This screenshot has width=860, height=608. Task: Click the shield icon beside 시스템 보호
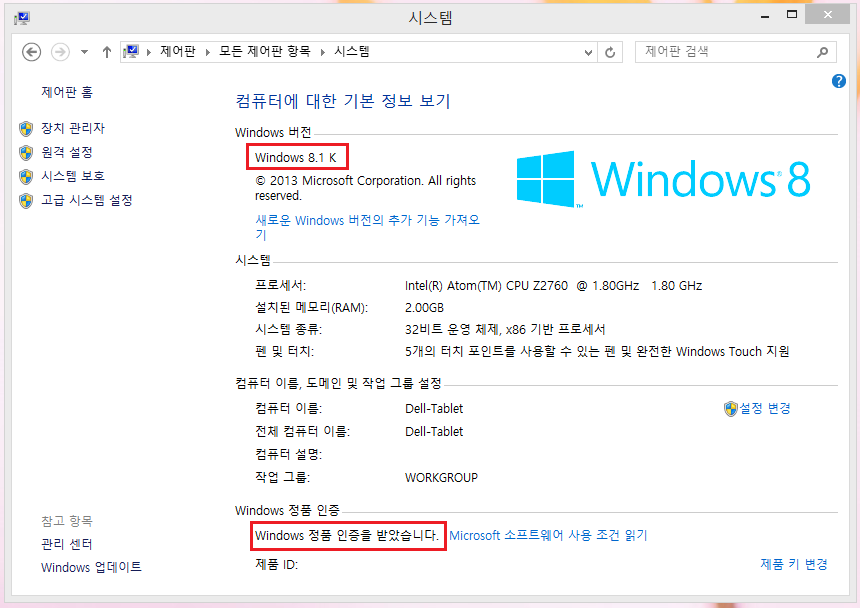click(26, 177)
